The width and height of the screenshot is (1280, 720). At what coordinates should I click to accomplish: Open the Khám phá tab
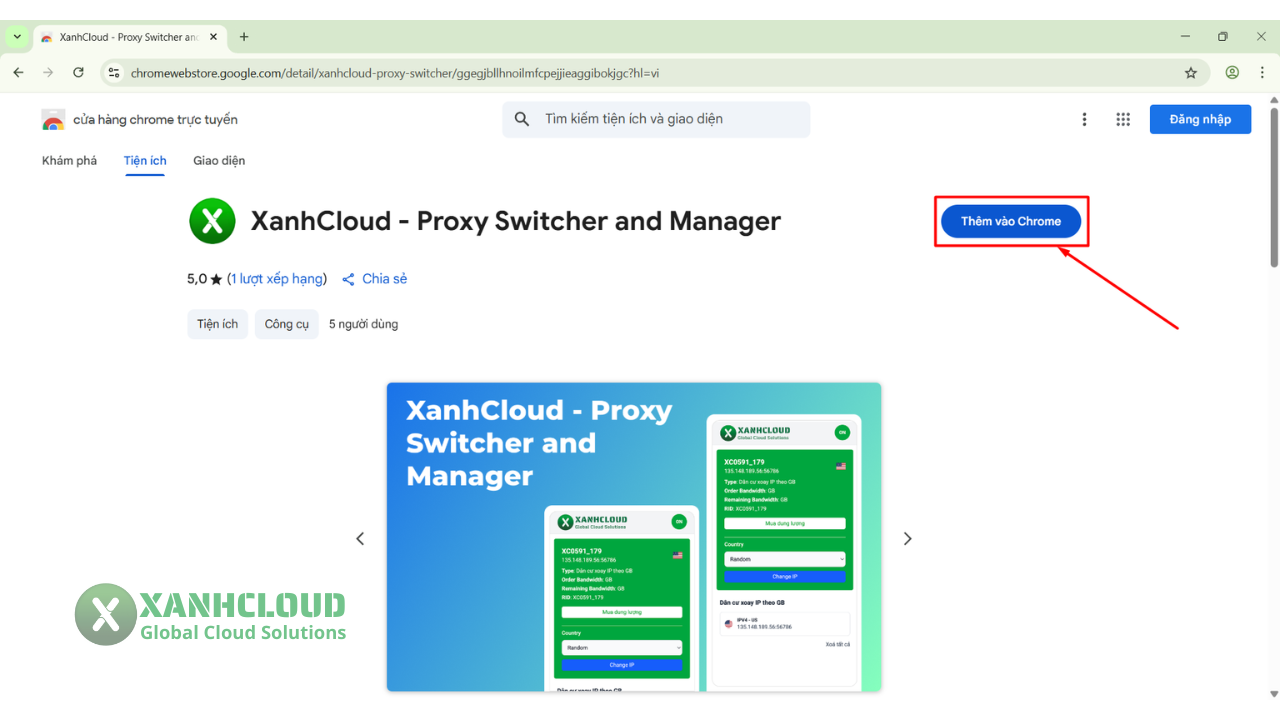(69, 161)
